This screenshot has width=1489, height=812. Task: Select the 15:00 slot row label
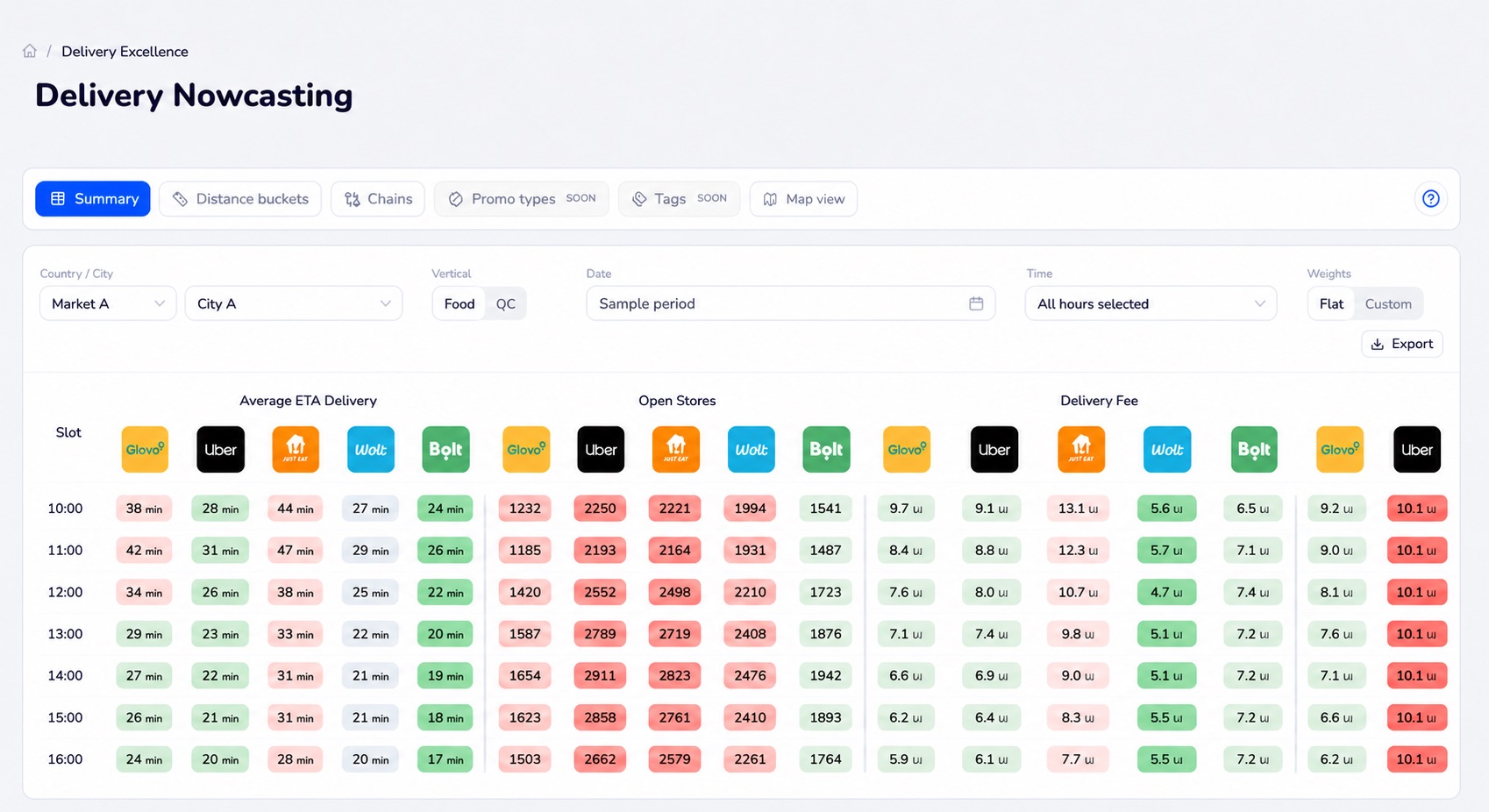pos(65,717)
